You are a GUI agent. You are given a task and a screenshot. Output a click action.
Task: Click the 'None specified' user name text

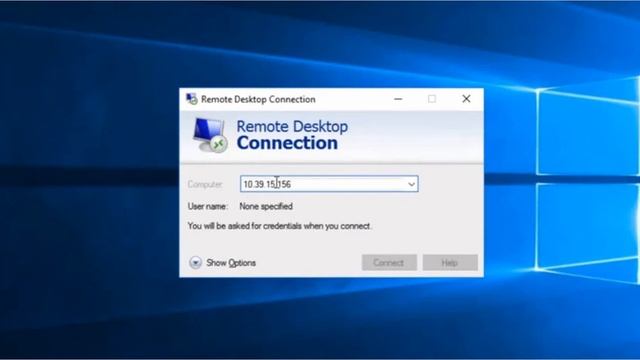[266, 207]
